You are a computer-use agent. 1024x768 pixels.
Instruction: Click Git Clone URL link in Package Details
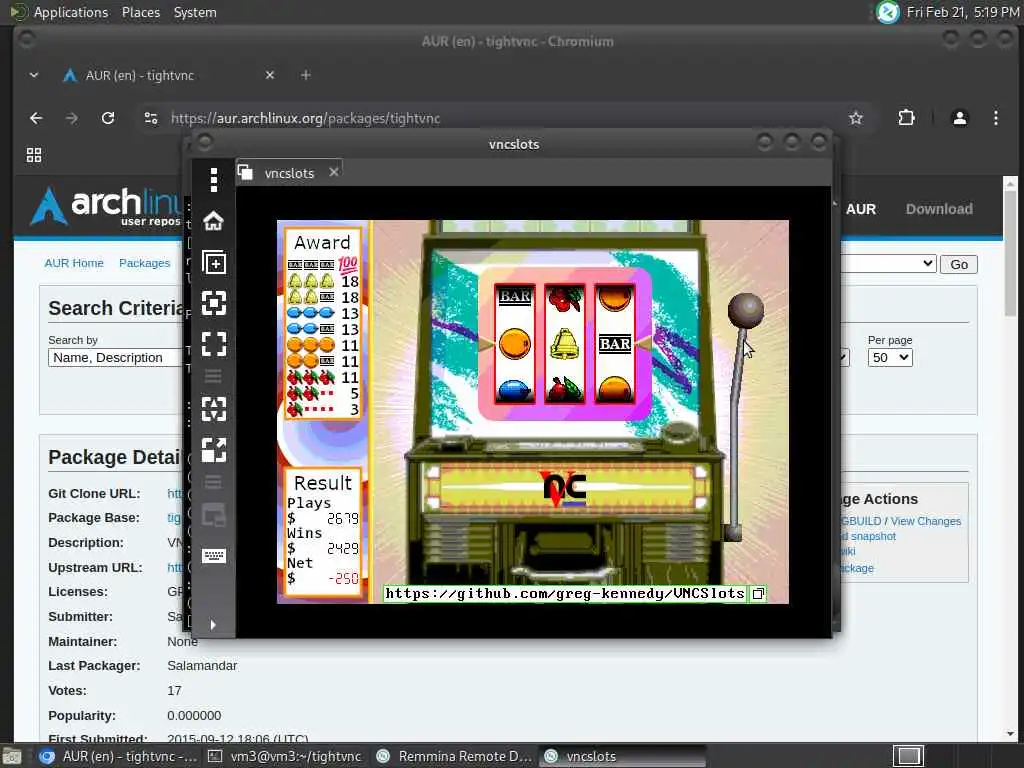click(x=174, y=493)
